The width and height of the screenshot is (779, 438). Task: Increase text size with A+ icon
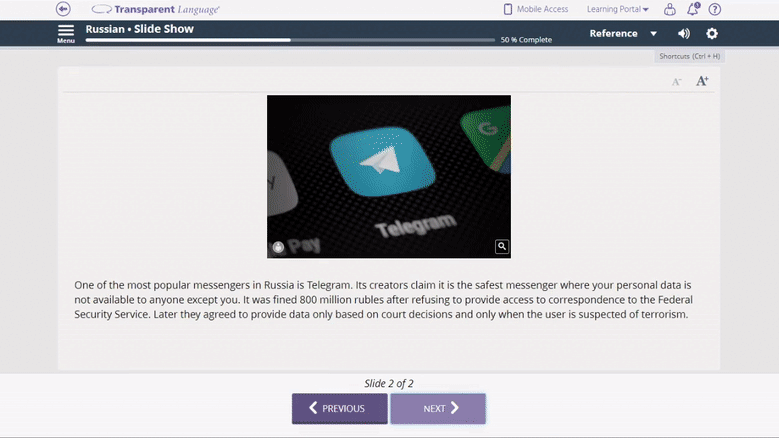[x=701, y=81]
